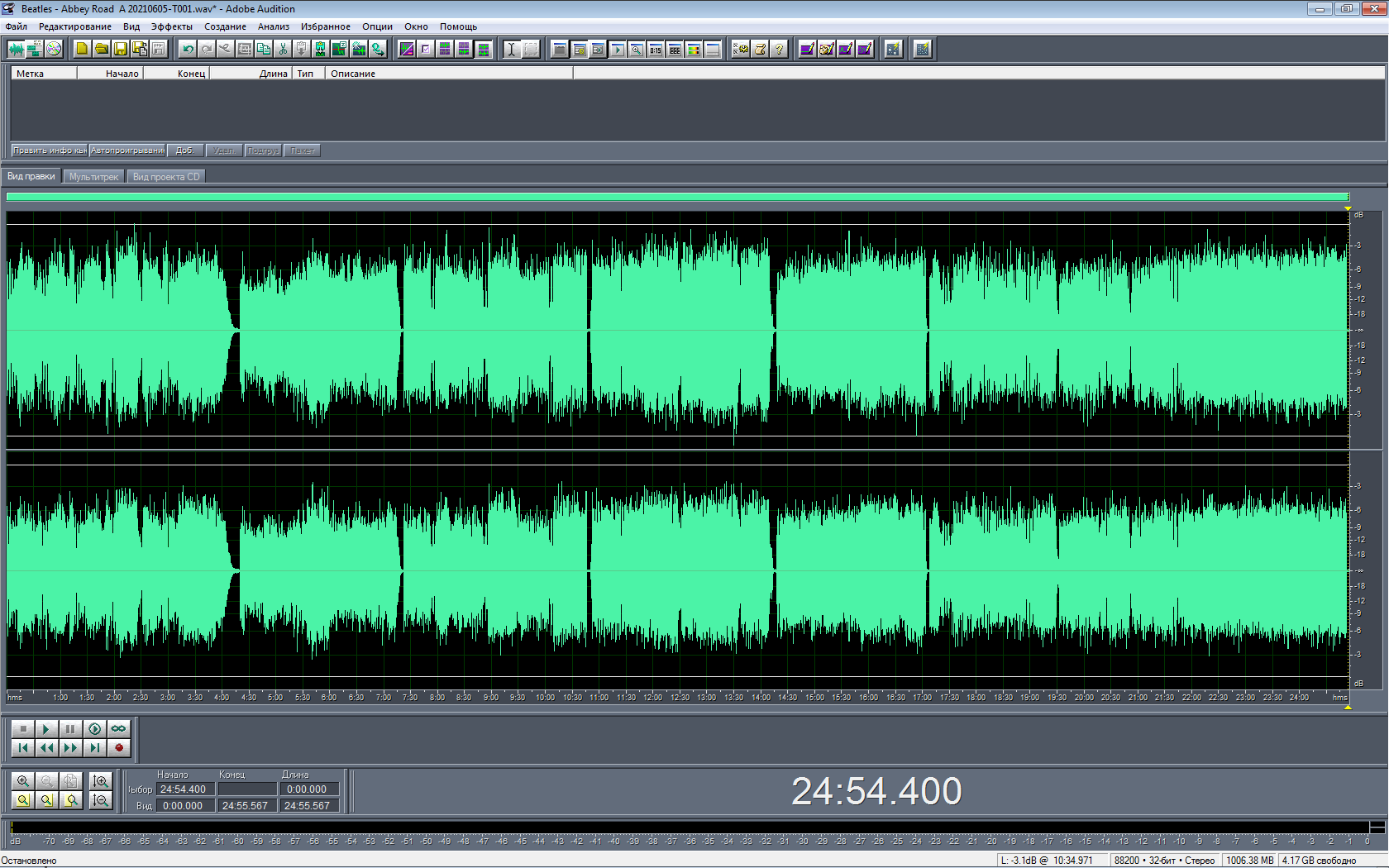Zoom in vertically with arrow magnifier plus

point(101,781)
